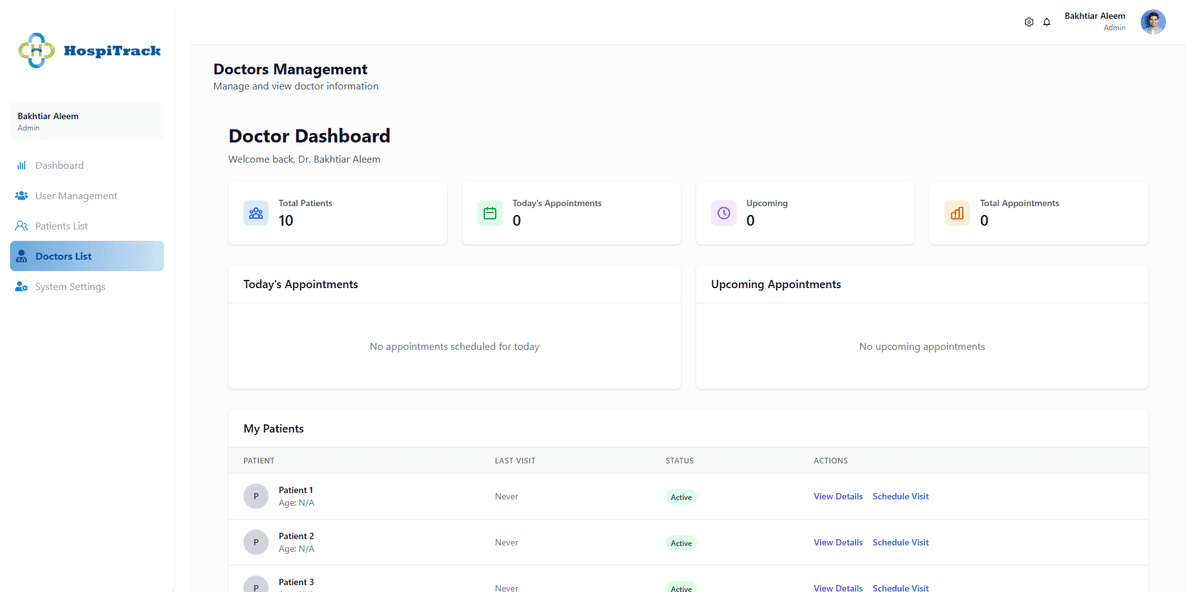Click Patient 1 avatar circle
Image resolution: width=1200 pixels, height=592 pixels.
tap(256, 496)
